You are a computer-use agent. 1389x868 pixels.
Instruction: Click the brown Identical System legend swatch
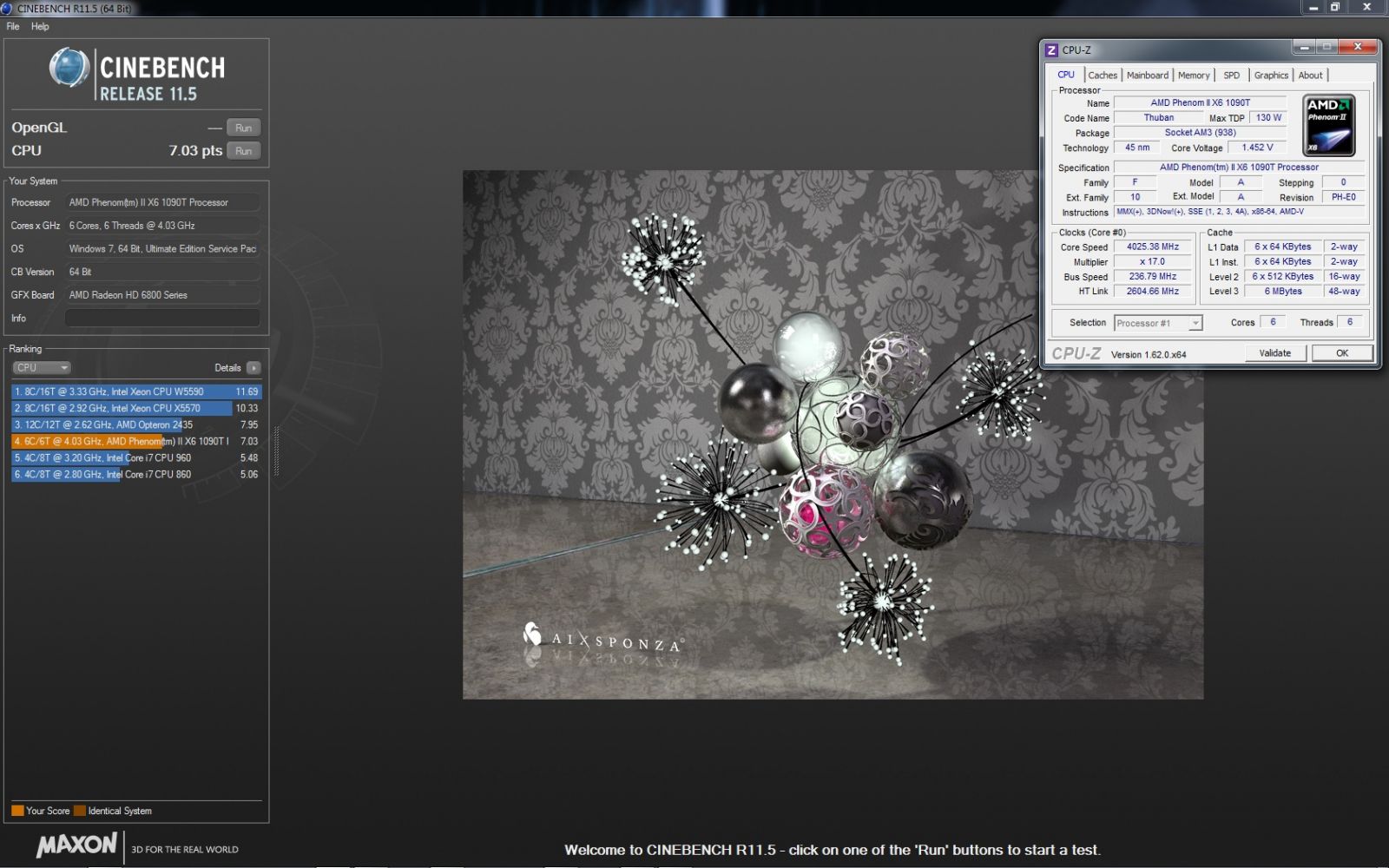[80, 811]
